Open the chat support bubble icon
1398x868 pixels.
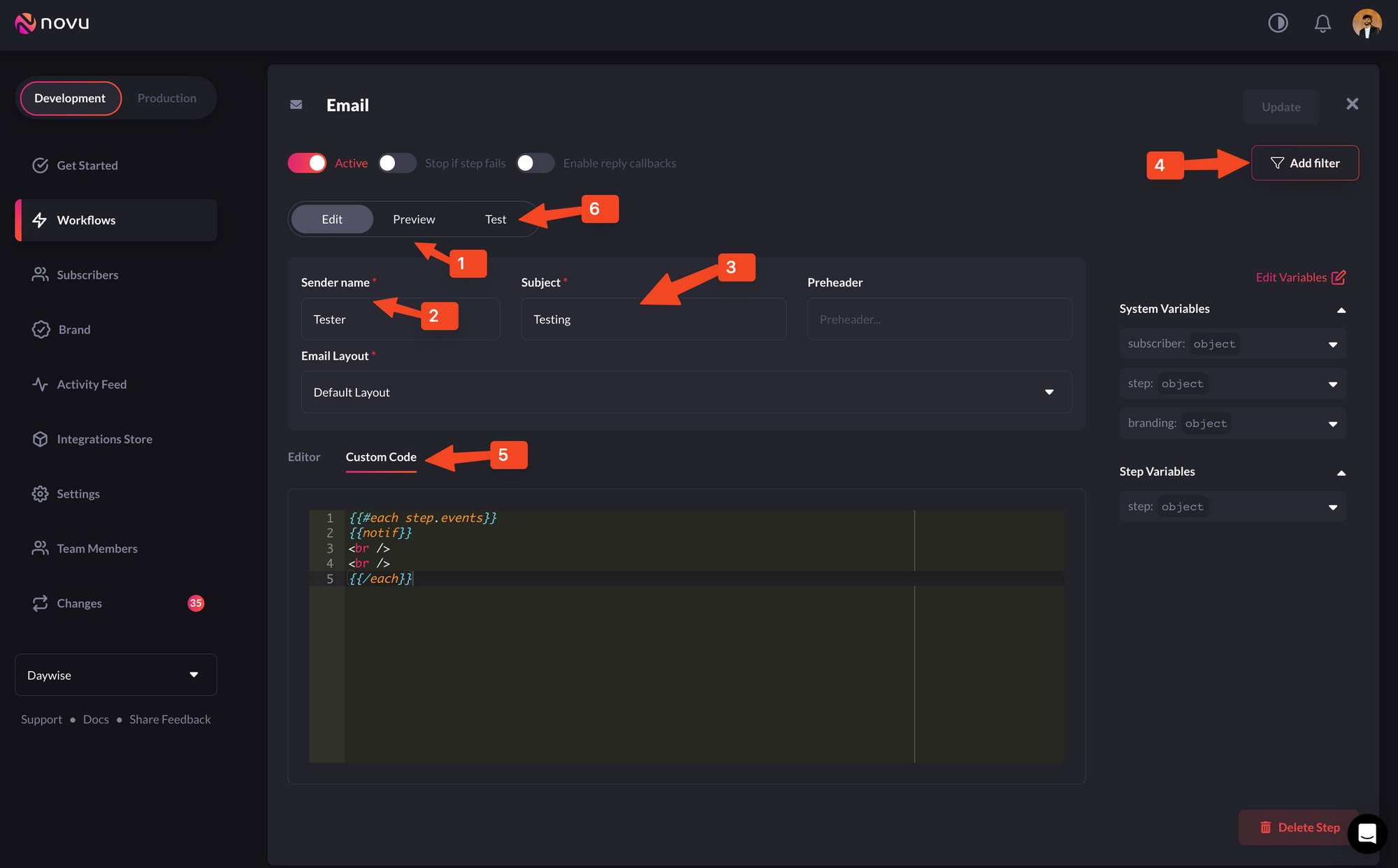1367,833
